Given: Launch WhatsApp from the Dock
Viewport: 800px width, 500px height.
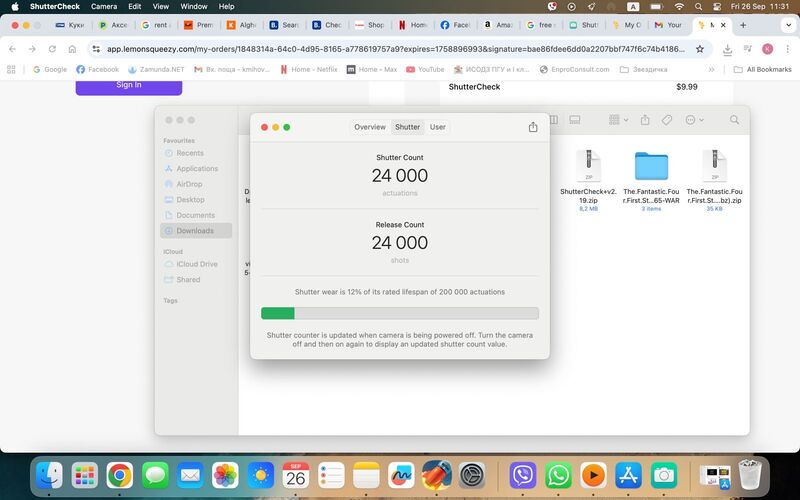Looking at the screenshot, I should (x=558, y=474).
